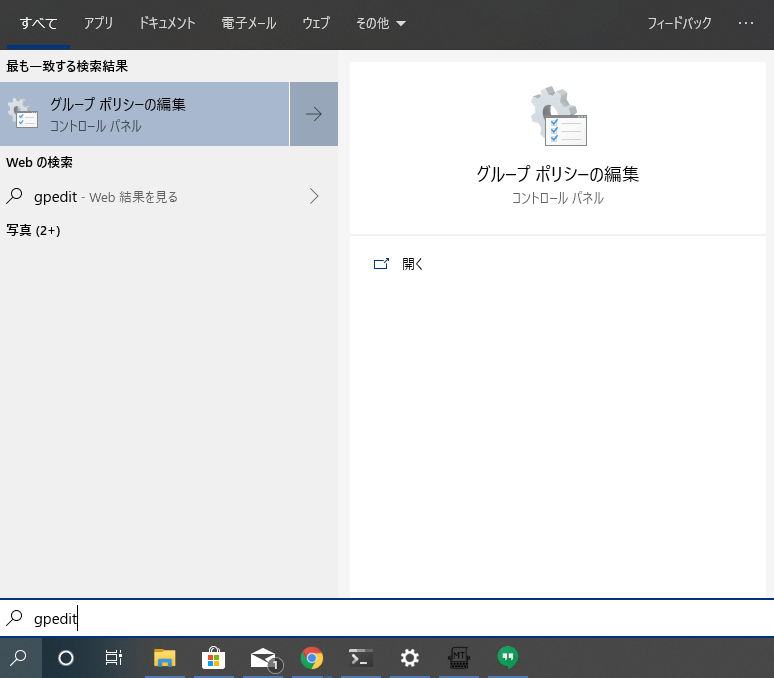Open the Mail app icon
The image size is (774, 678).
(263, 658)
